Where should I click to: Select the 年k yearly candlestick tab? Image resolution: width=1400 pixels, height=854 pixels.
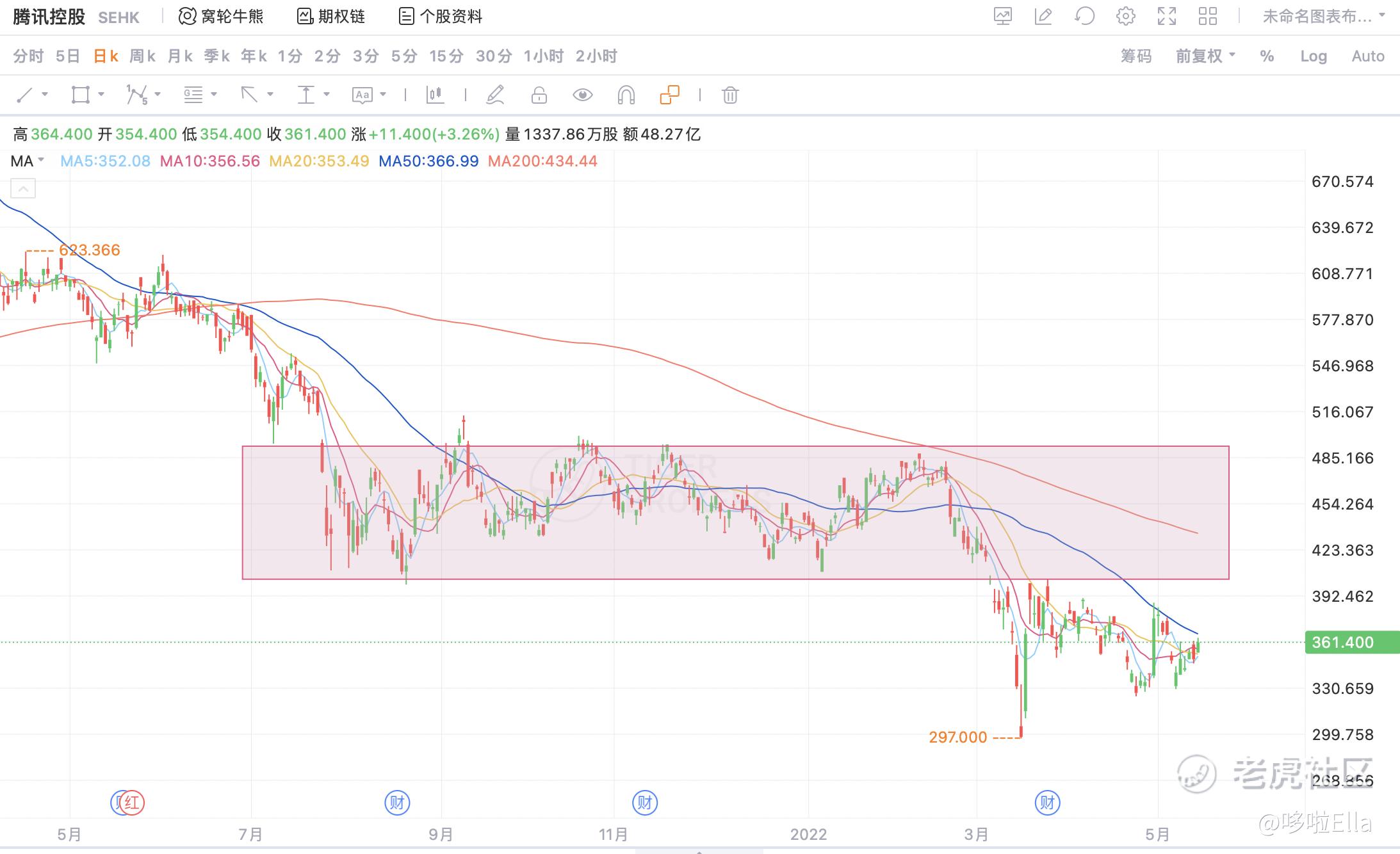click(x=254, y=56)
